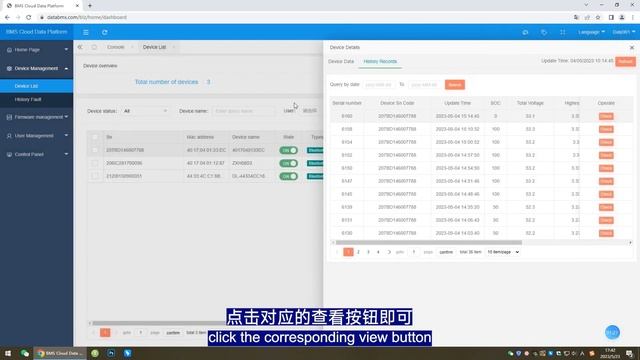Click the Query by date end field
This screenshot has height=360, width=640.
click(424, 85)
